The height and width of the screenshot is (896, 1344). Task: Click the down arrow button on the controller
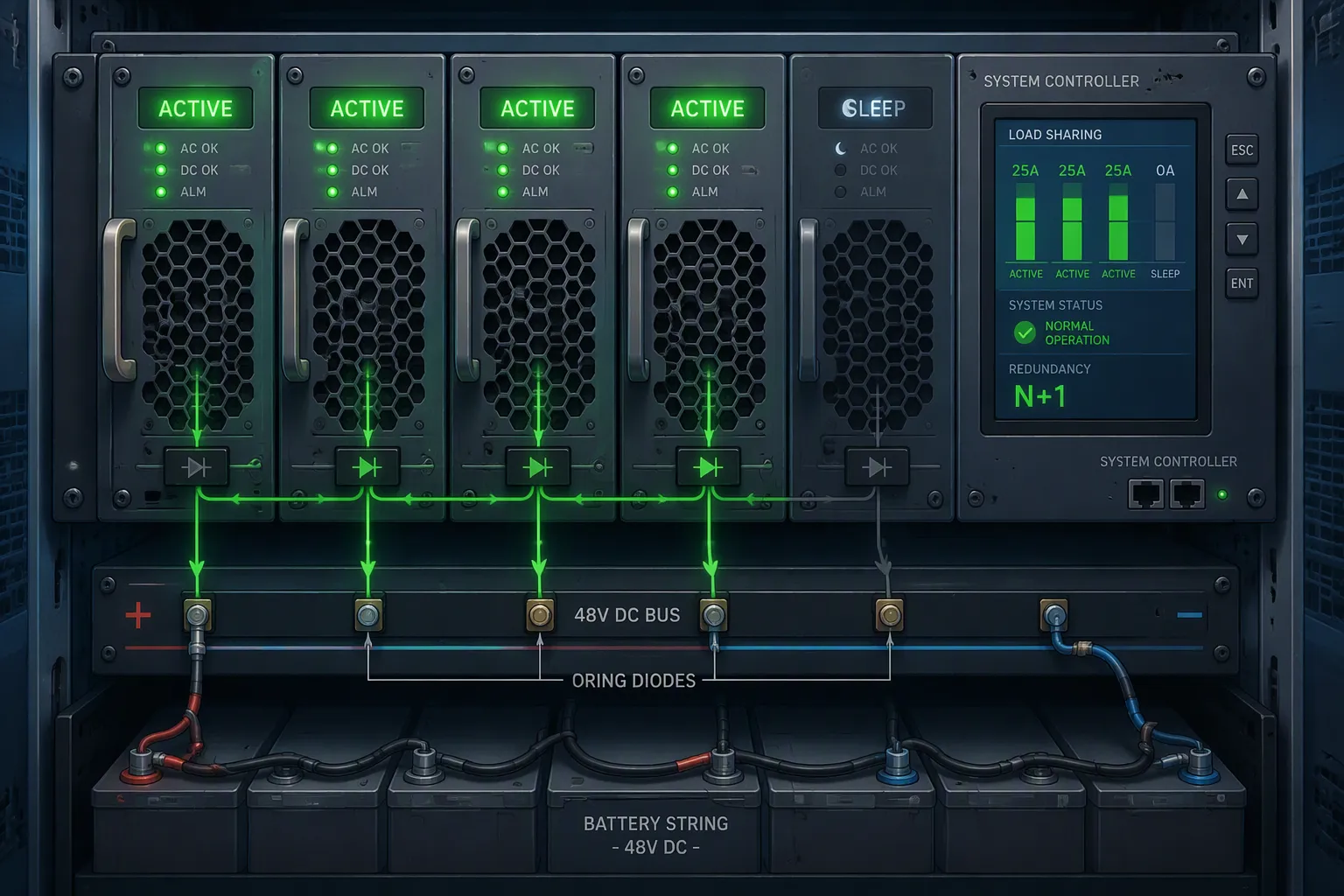(1242, 239)
